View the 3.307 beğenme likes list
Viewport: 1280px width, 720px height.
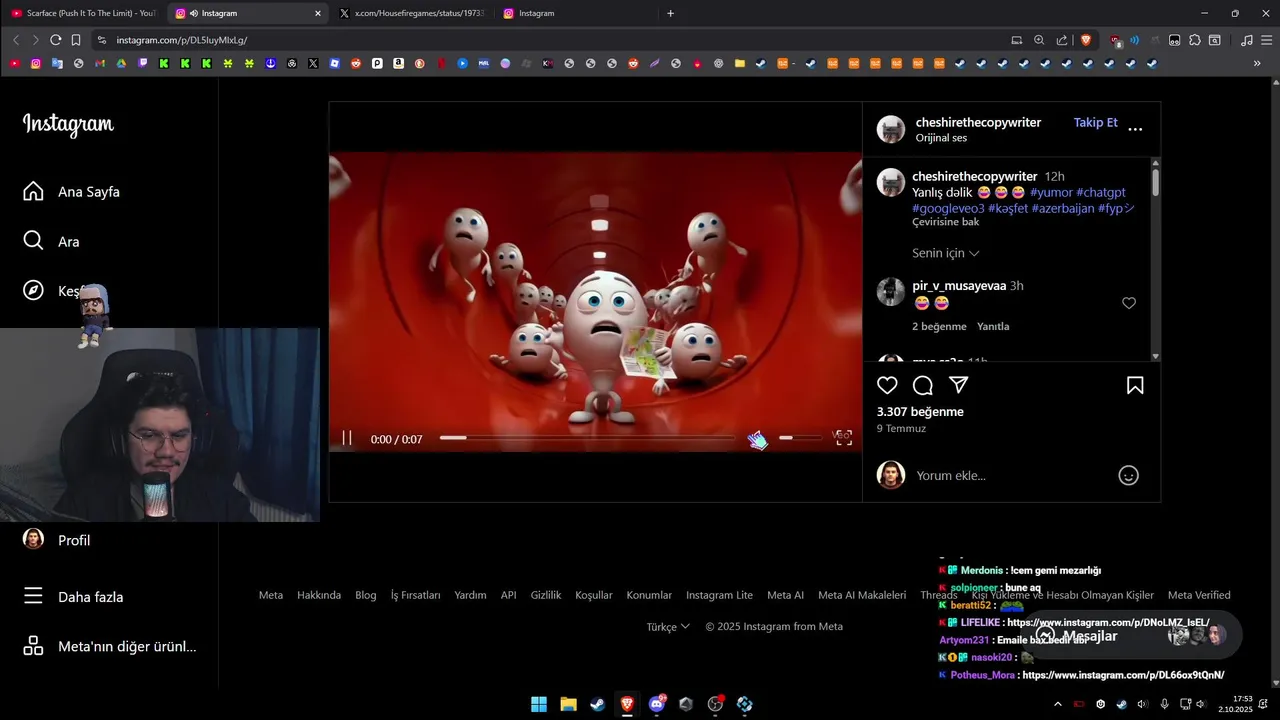(x=920, y=412)
